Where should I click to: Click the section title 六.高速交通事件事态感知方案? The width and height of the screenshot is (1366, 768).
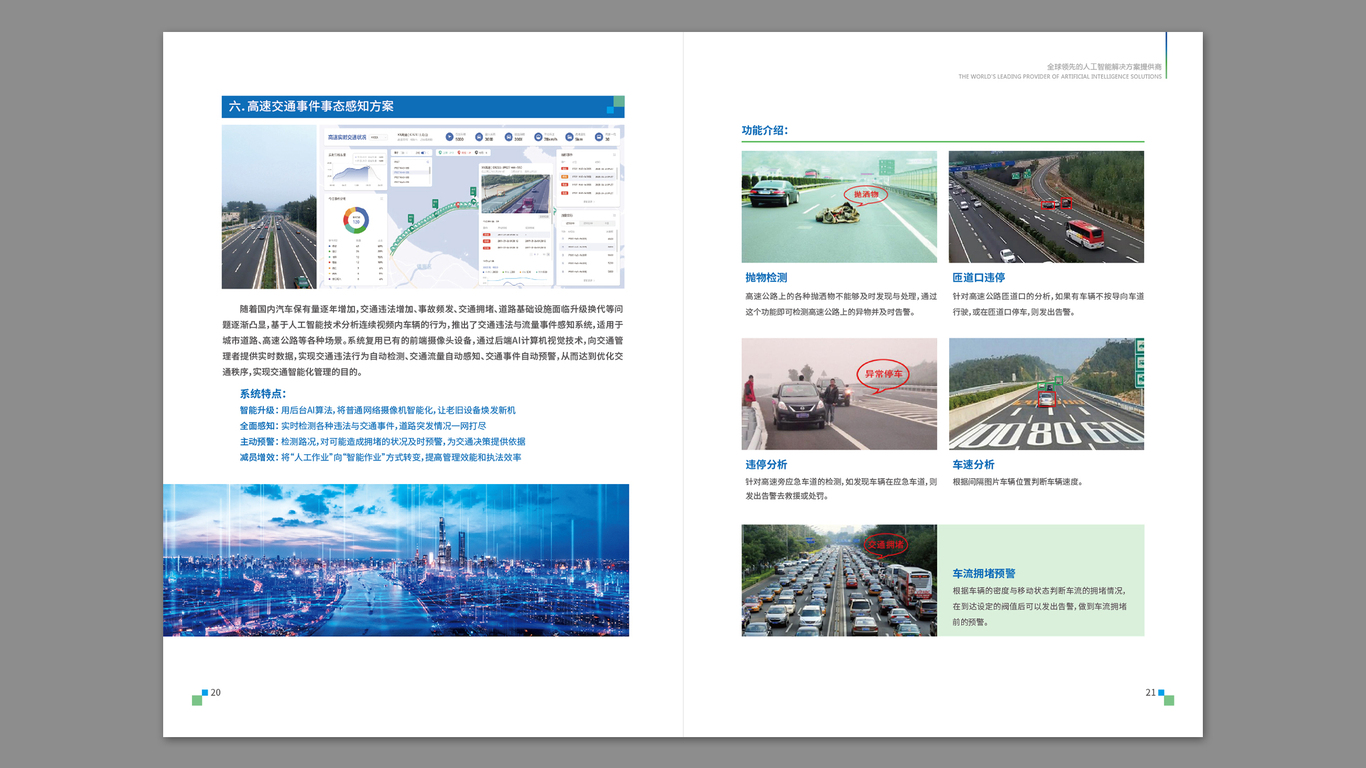(311, 106)
